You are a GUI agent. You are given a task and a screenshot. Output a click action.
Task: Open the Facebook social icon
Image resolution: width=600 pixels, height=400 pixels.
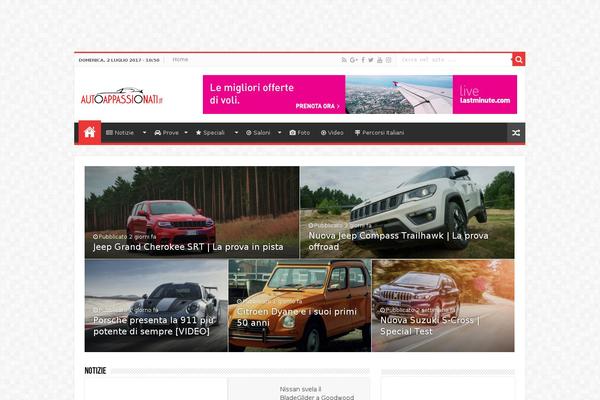click(363, 60)
